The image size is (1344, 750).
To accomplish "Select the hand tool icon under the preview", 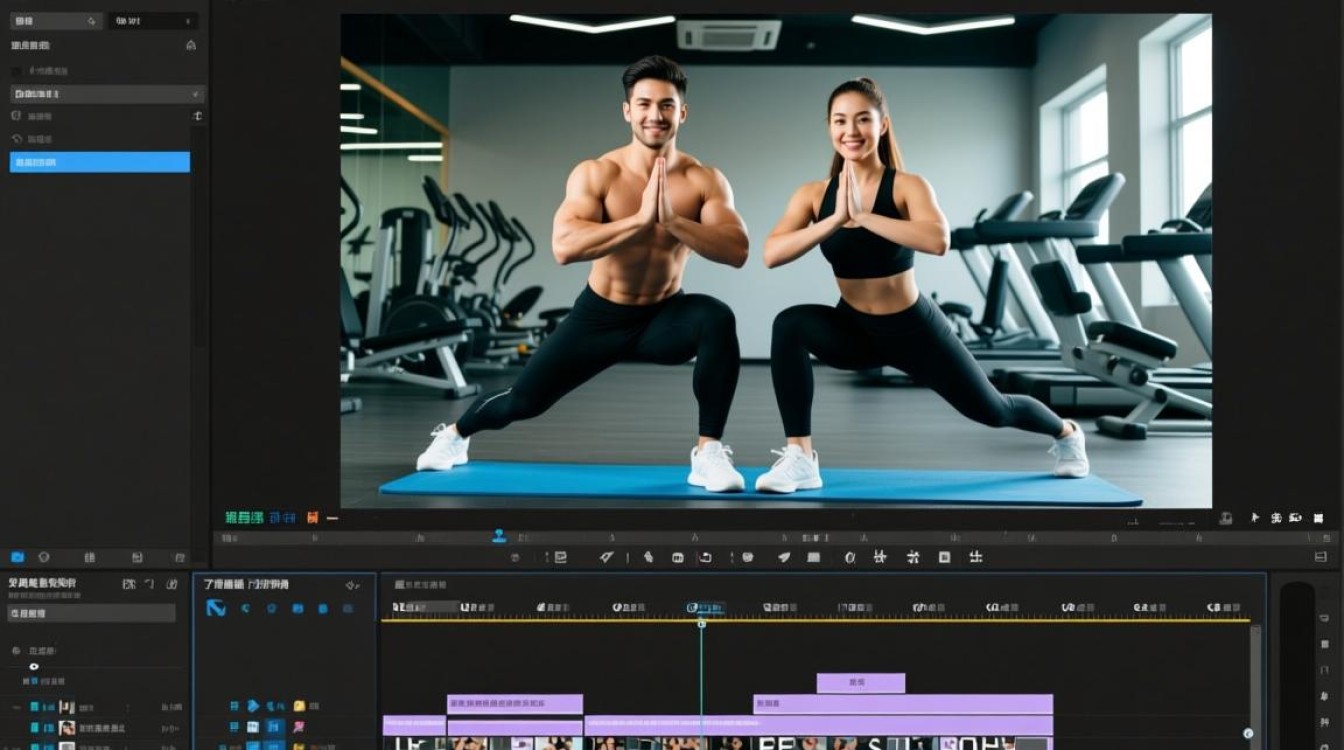I will [x=648, y=557].
